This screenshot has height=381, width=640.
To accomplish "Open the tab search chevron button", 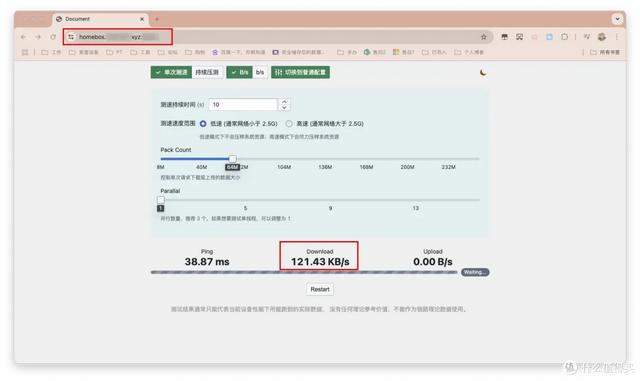I will click(x=617, y=19).
